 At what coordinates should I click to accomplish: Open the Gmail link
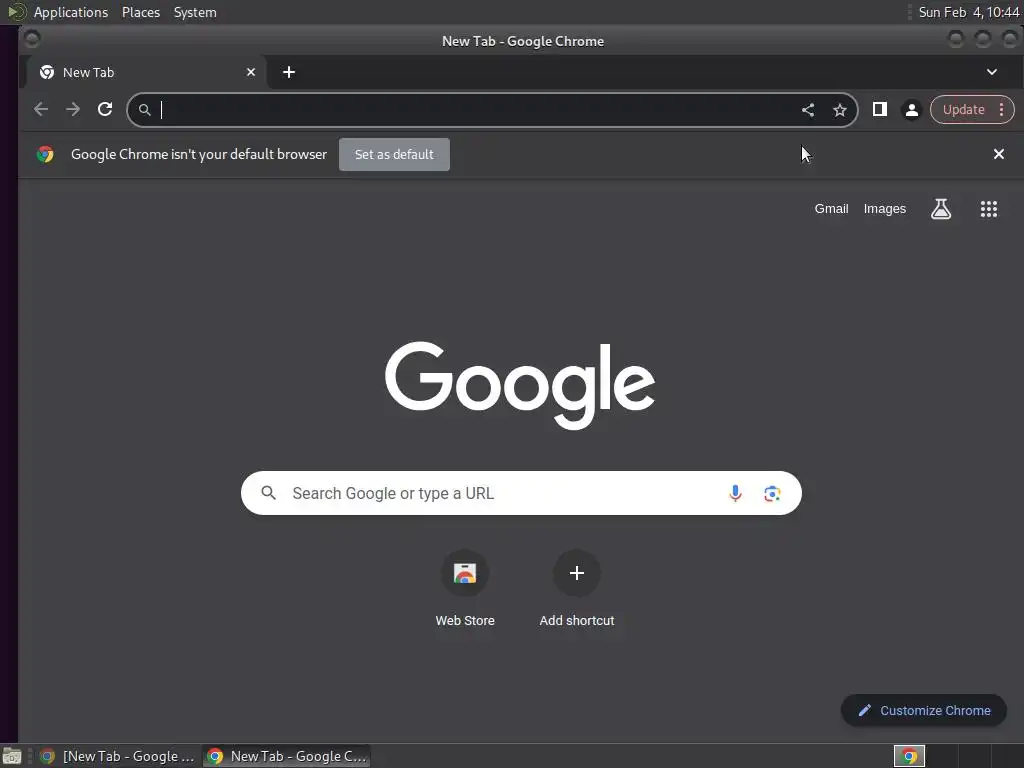(x=831, y=209)
